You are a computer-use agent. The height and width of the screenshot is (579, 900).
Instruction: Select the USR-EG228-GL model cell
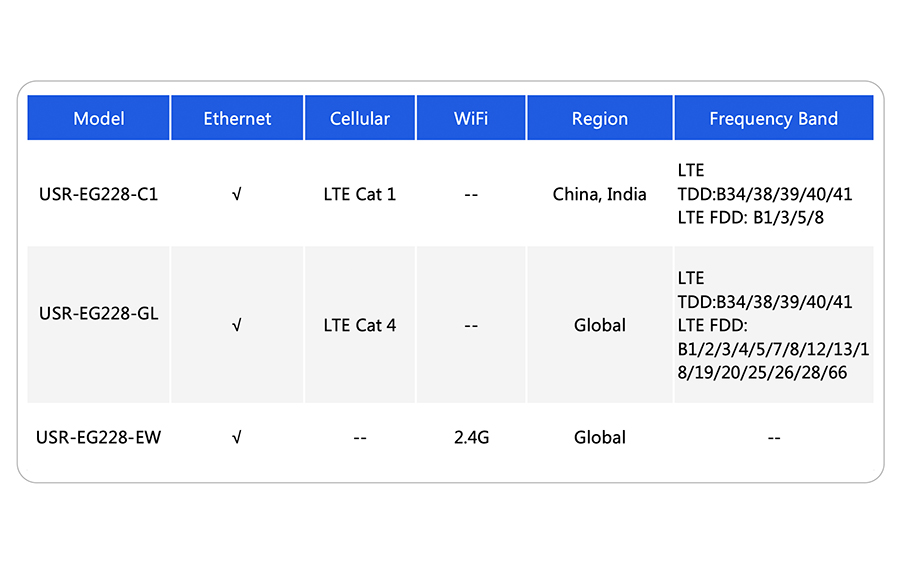[x=99, y=313]
